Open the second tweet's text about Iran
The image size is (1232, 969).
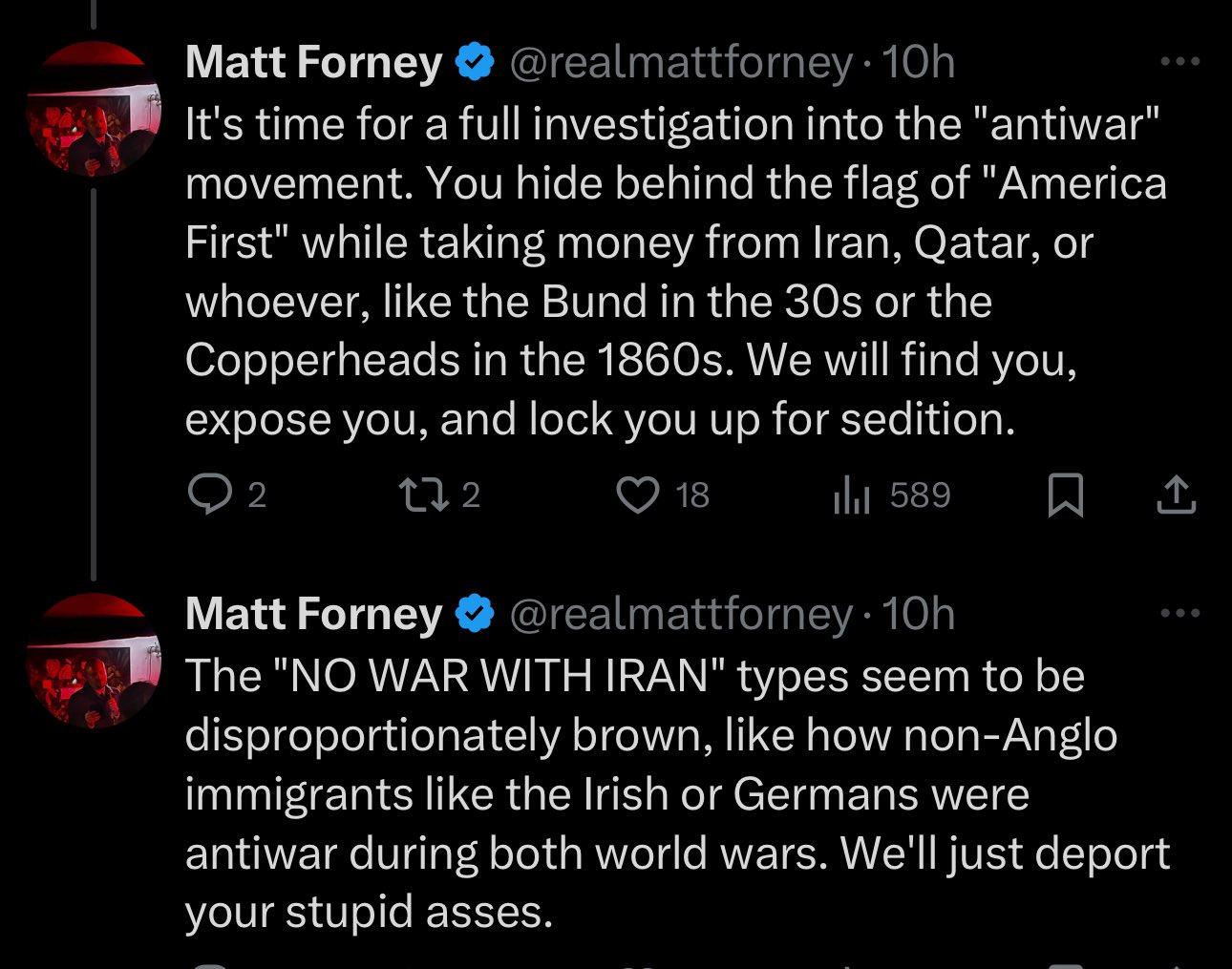(678, 794)
